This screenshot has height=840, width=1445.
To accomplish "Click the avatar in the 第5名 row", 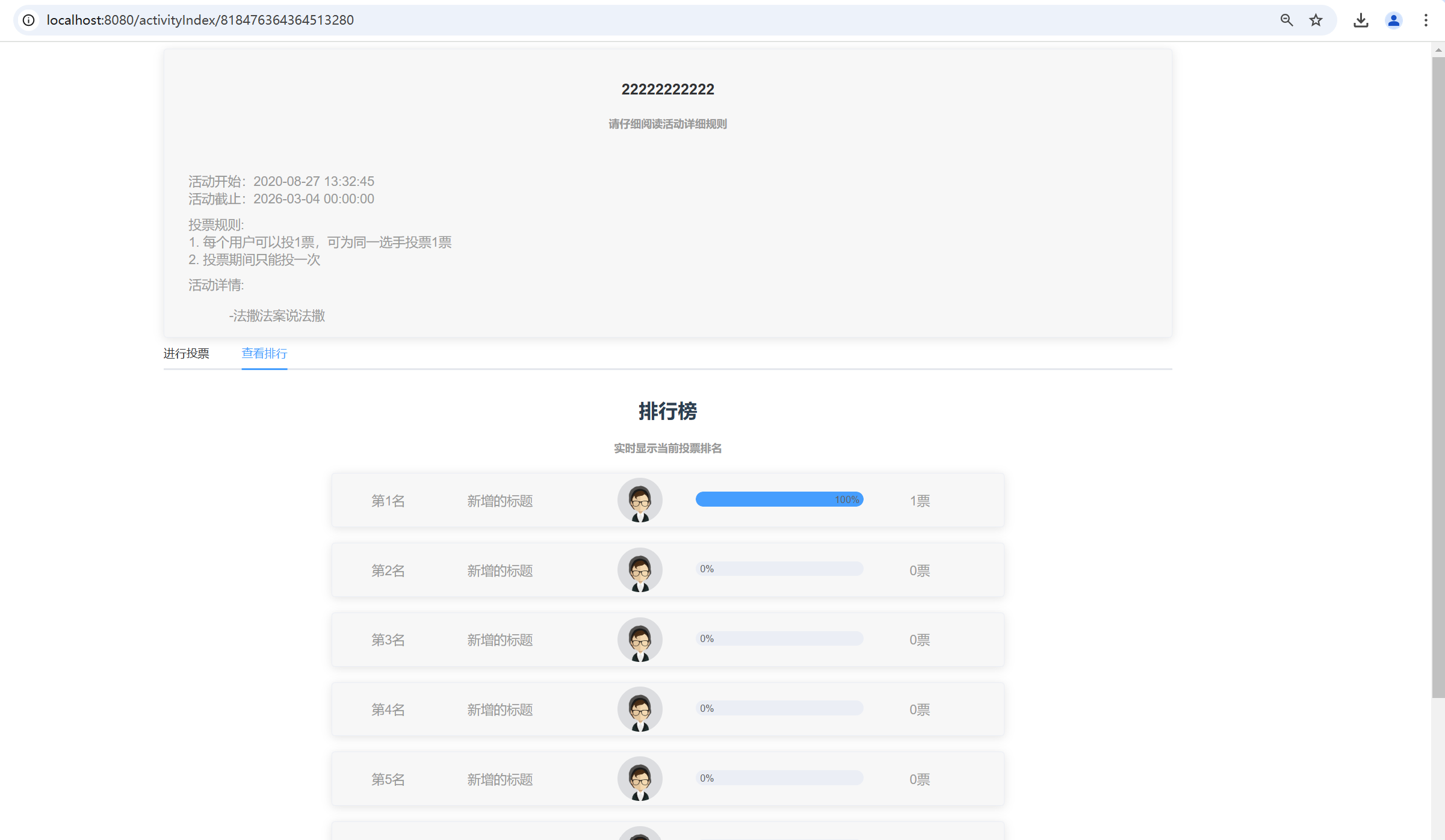I will tap(640, 779).
